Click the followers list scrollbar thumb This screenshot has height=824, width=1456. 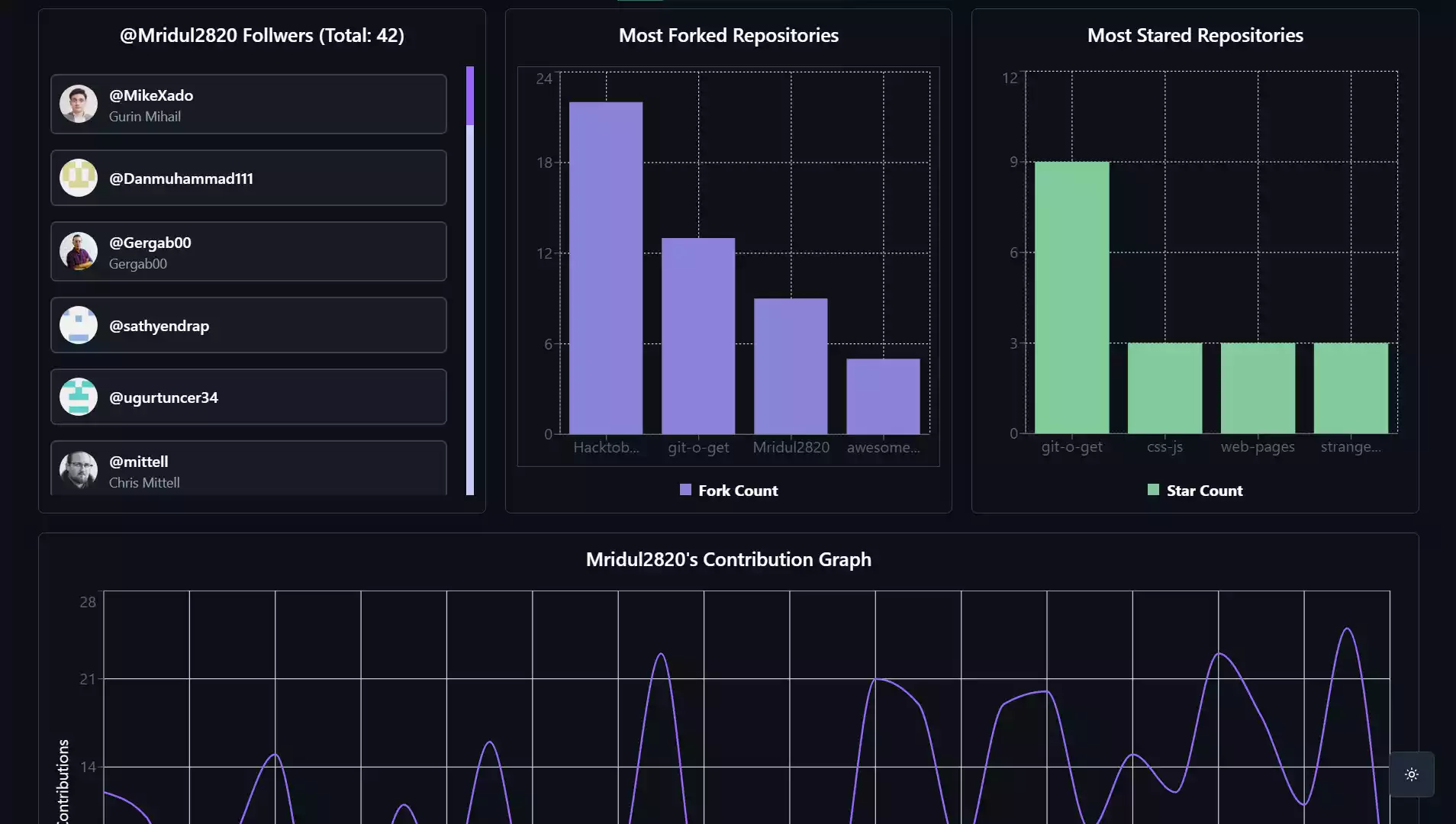[470, 96]
